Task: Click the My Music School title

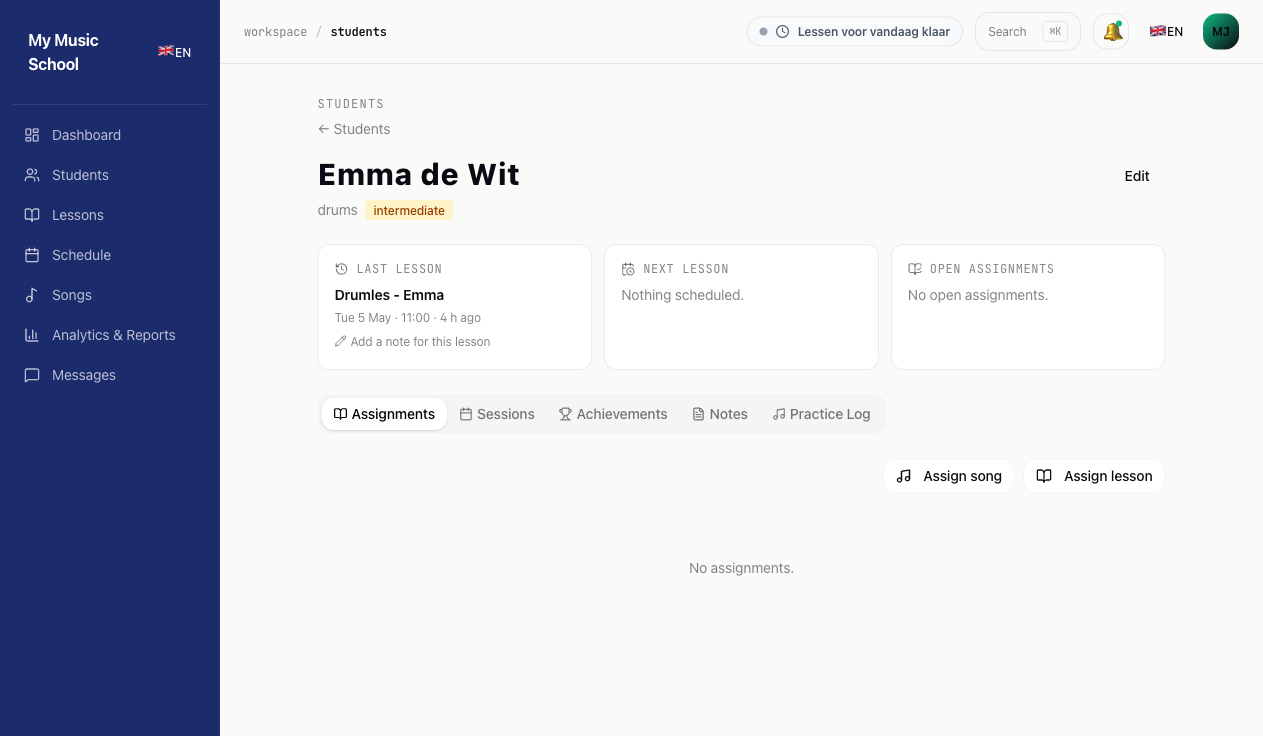Action: pyautogui.click(x=64, y=52)
